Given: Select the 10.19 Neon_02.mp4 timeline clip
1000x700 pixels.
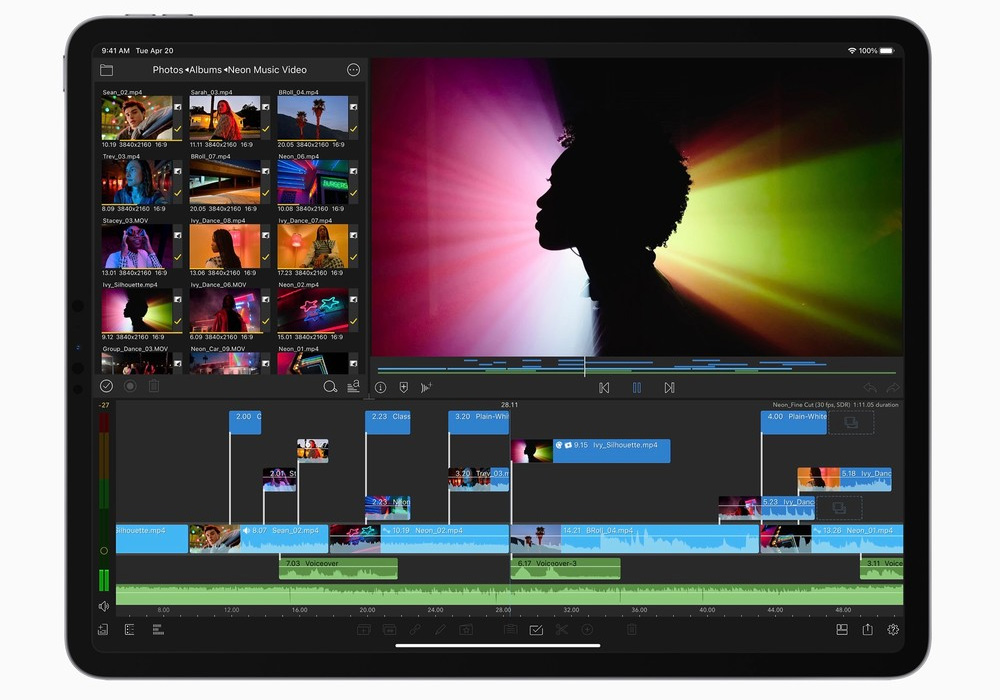Looking at the screenshot, I should click(x=419, y=539).
